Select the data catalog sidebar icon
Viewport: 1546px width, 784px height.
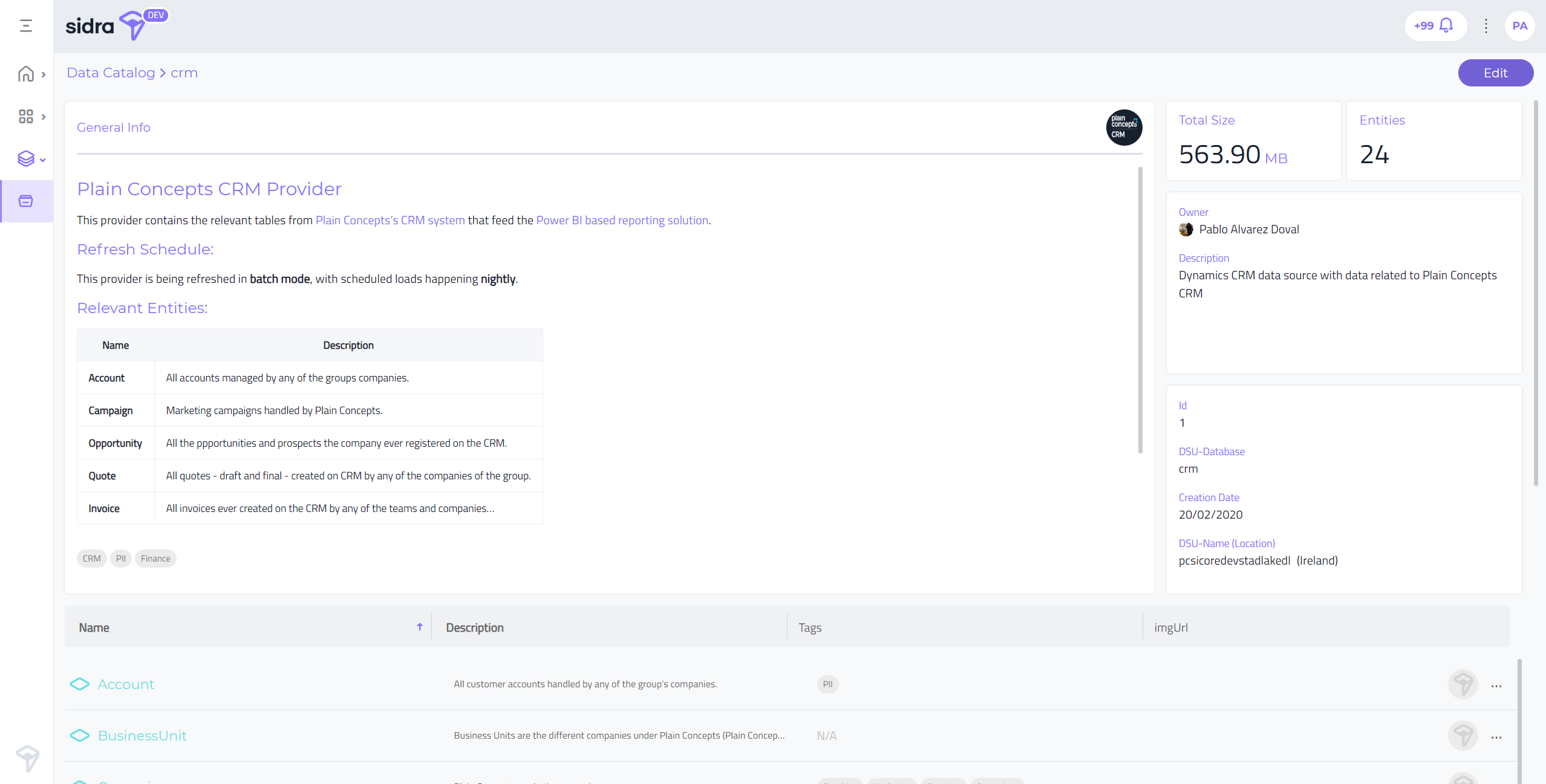[x=26, y=201]
